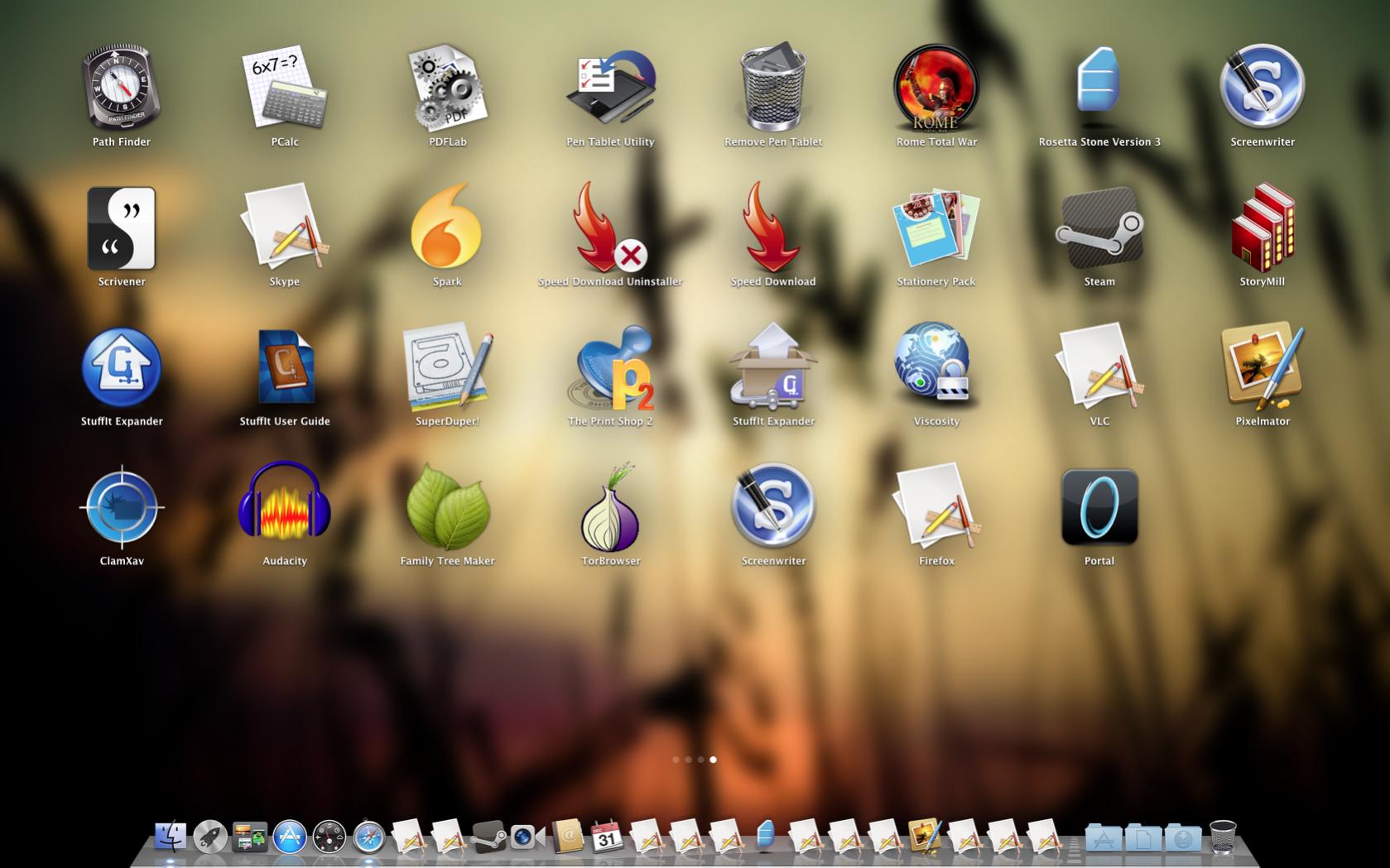Launch Pen Tablet Utility

610,88
